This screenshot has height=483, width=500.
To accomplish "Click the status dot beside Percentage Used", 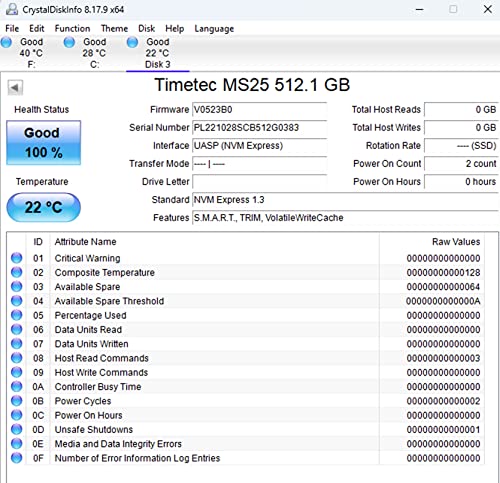I will click(16, 315).
